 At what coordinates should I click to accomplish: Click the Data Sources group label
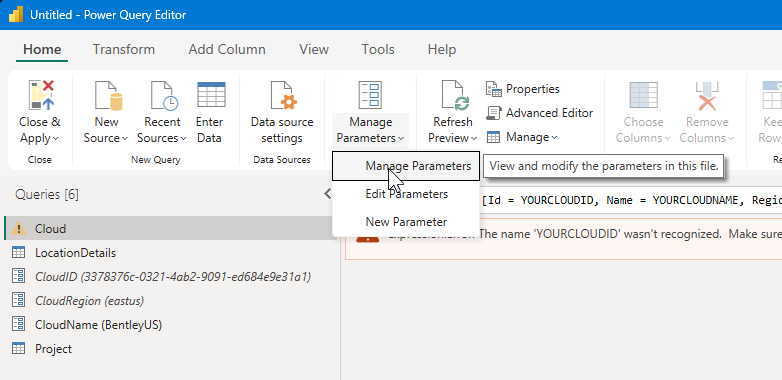[282, 160]
